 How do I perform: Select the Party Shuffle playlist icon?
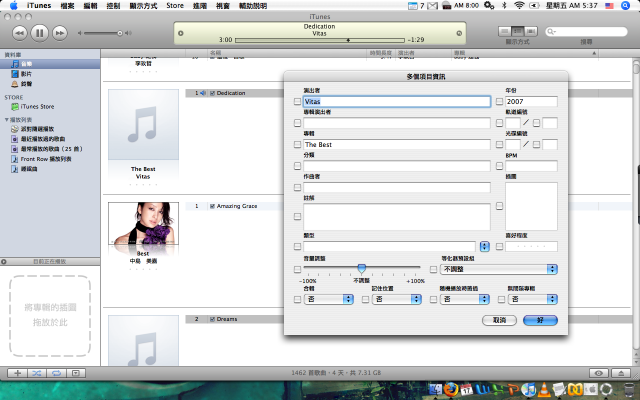click(x=15, y=129)
